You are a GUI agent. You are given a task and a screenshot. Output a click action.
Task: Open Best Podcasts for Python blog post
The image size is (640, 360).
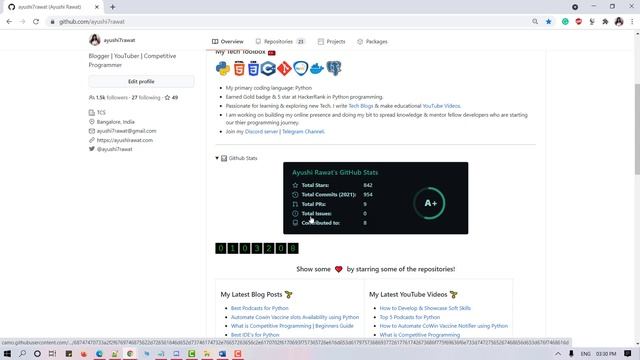tap(260, 308)
